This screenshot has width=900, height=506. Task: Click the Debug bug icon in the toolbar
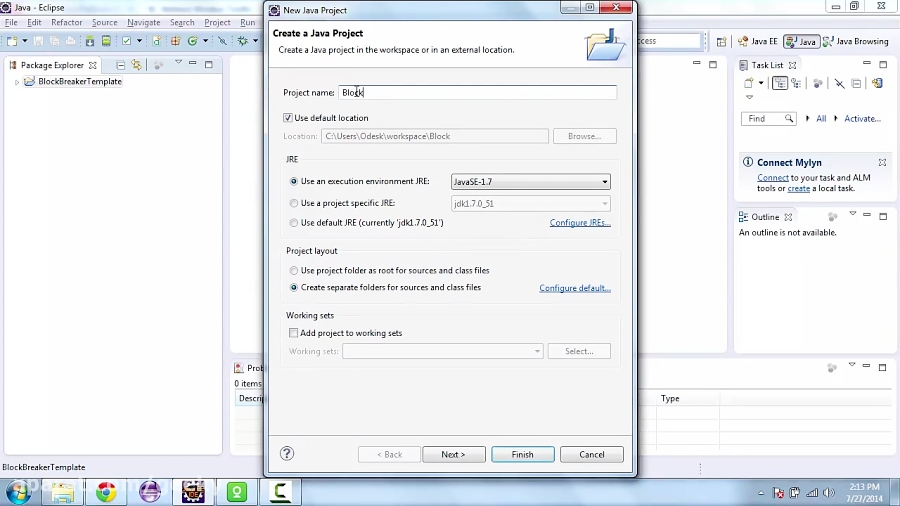[243, 41]
